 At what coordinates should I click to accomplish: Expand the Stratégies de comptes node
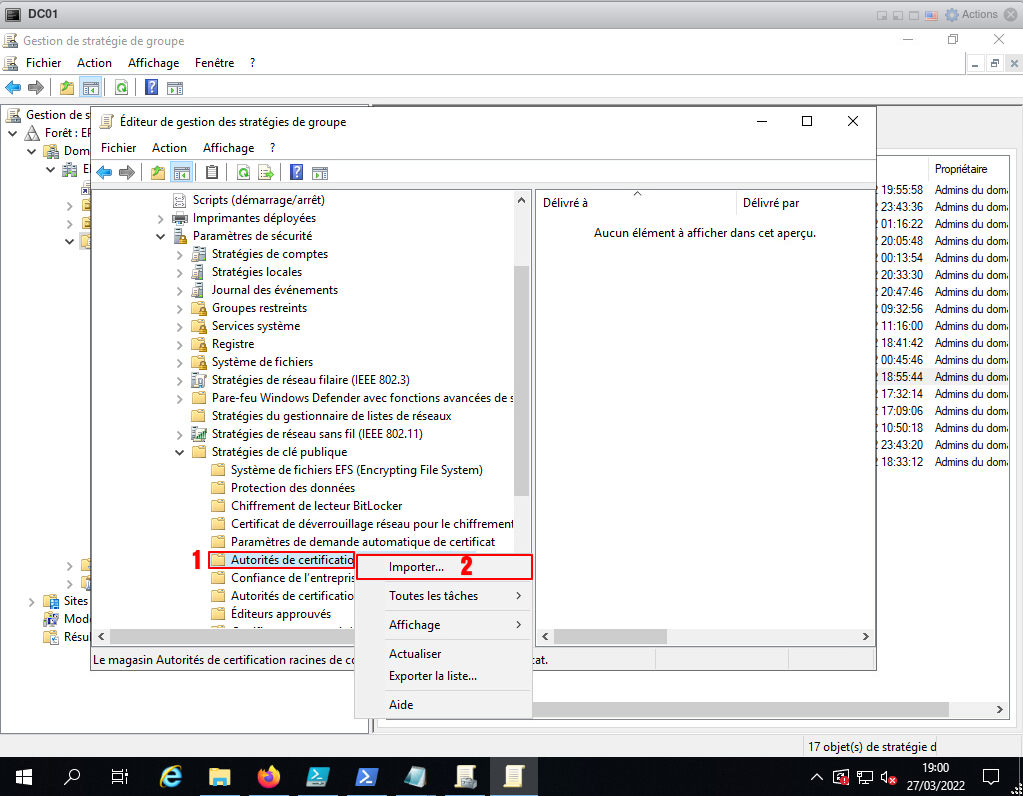(x=180, y=254)
